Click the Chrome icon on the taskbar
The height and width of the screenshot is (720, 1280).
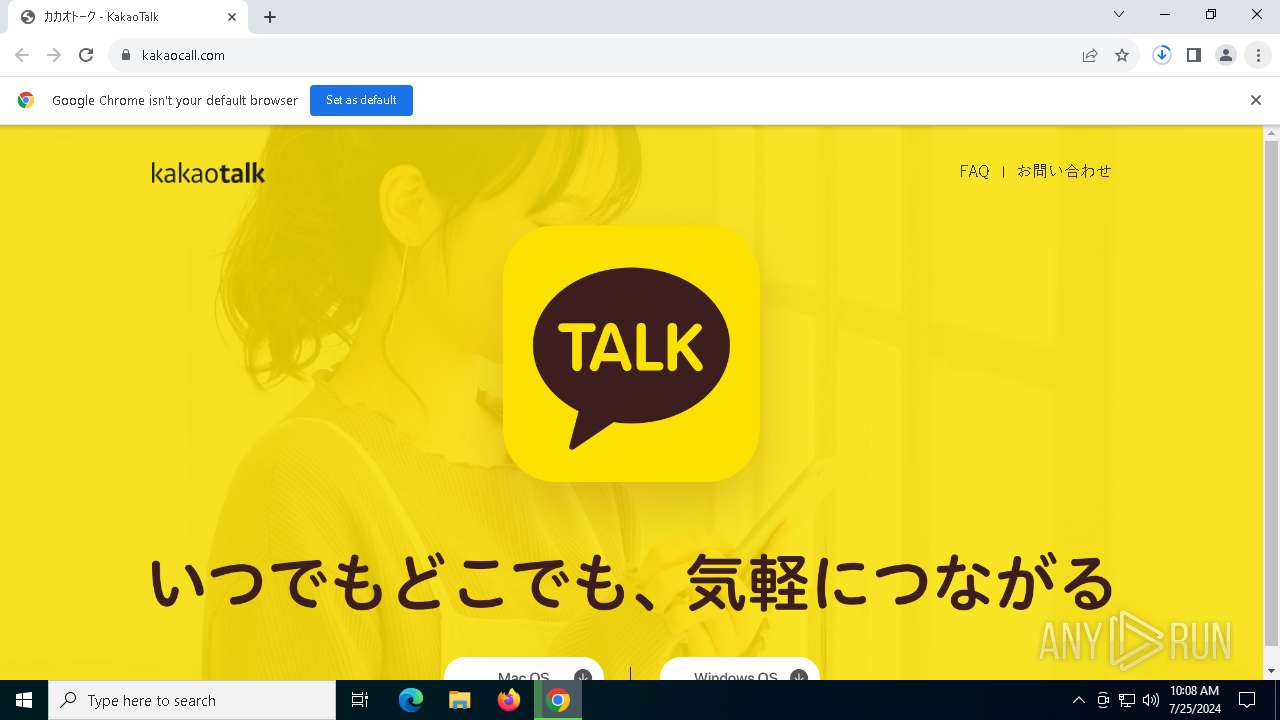tap(558, 700)
